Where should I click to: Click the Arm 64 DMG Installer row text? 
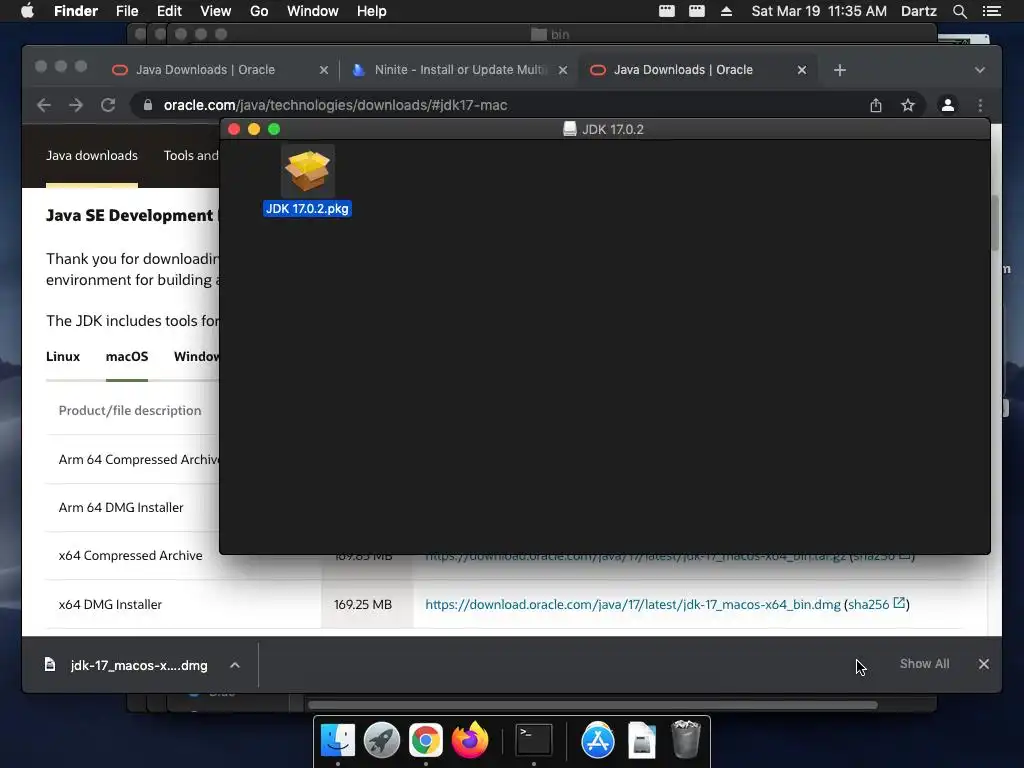[121, 507]
